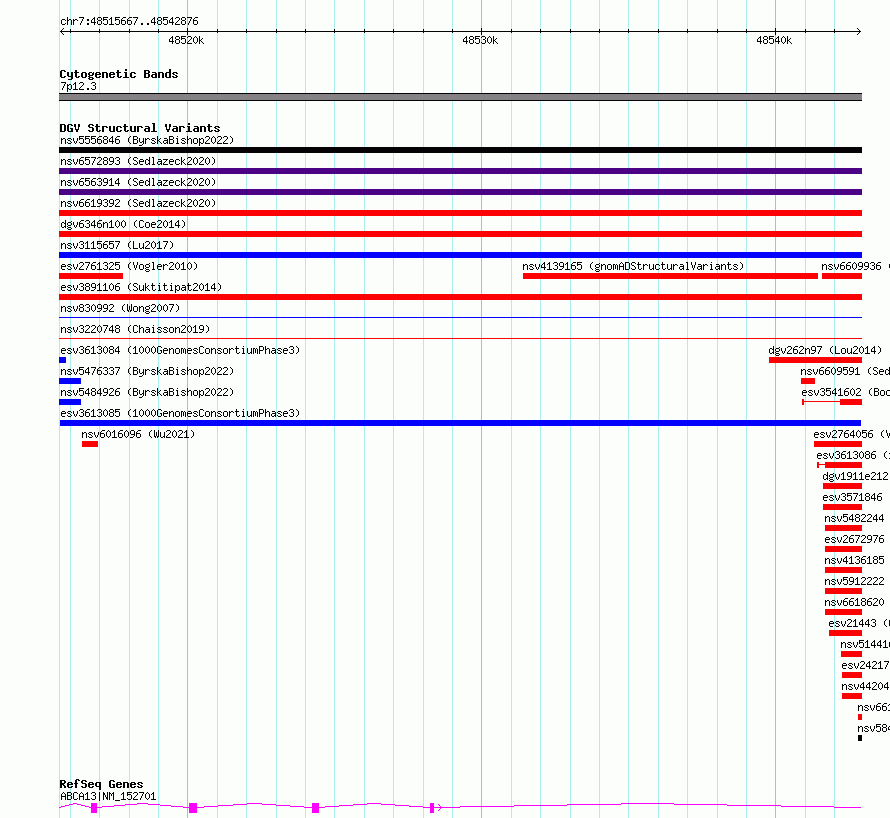
Task: Open the DGV Structural Variants track title
Action: 140,128
